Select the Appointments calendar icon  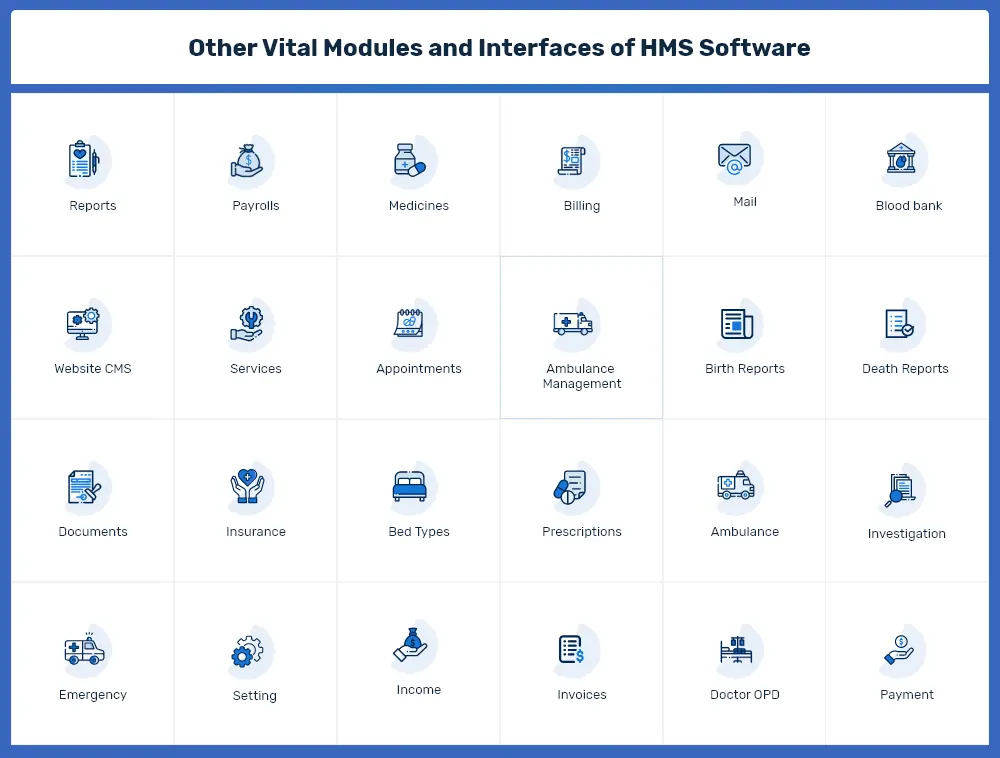pyautogui.click(x=409, y=323)
